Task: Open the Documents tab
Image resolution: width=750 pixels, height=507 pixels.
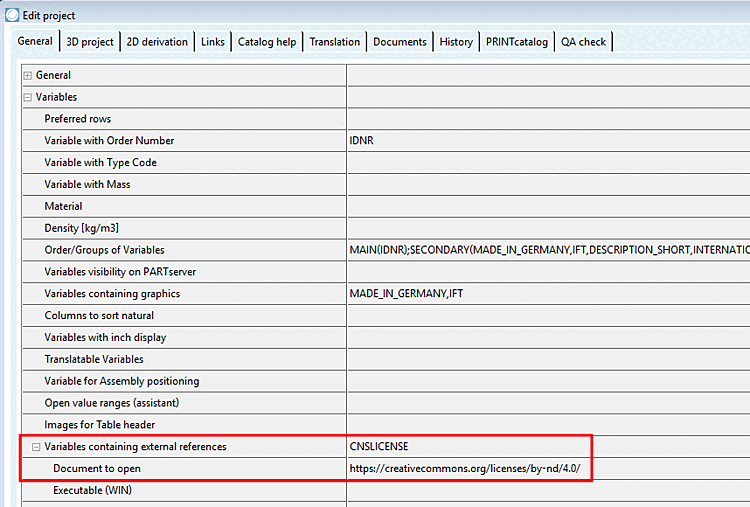Action: click(x=399, y=42)
